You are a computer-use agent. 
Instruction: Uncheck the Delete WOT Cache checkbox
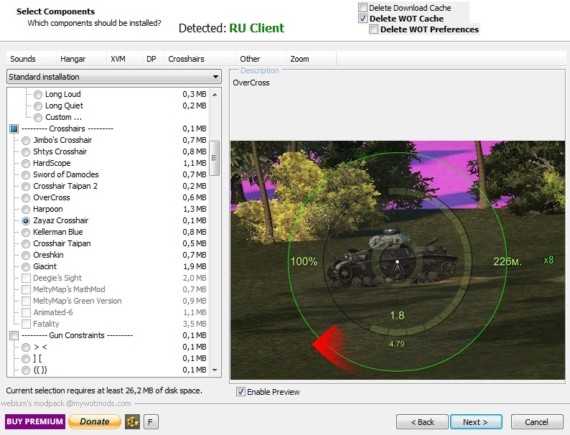pyautogui.click(x=363, y=19)
